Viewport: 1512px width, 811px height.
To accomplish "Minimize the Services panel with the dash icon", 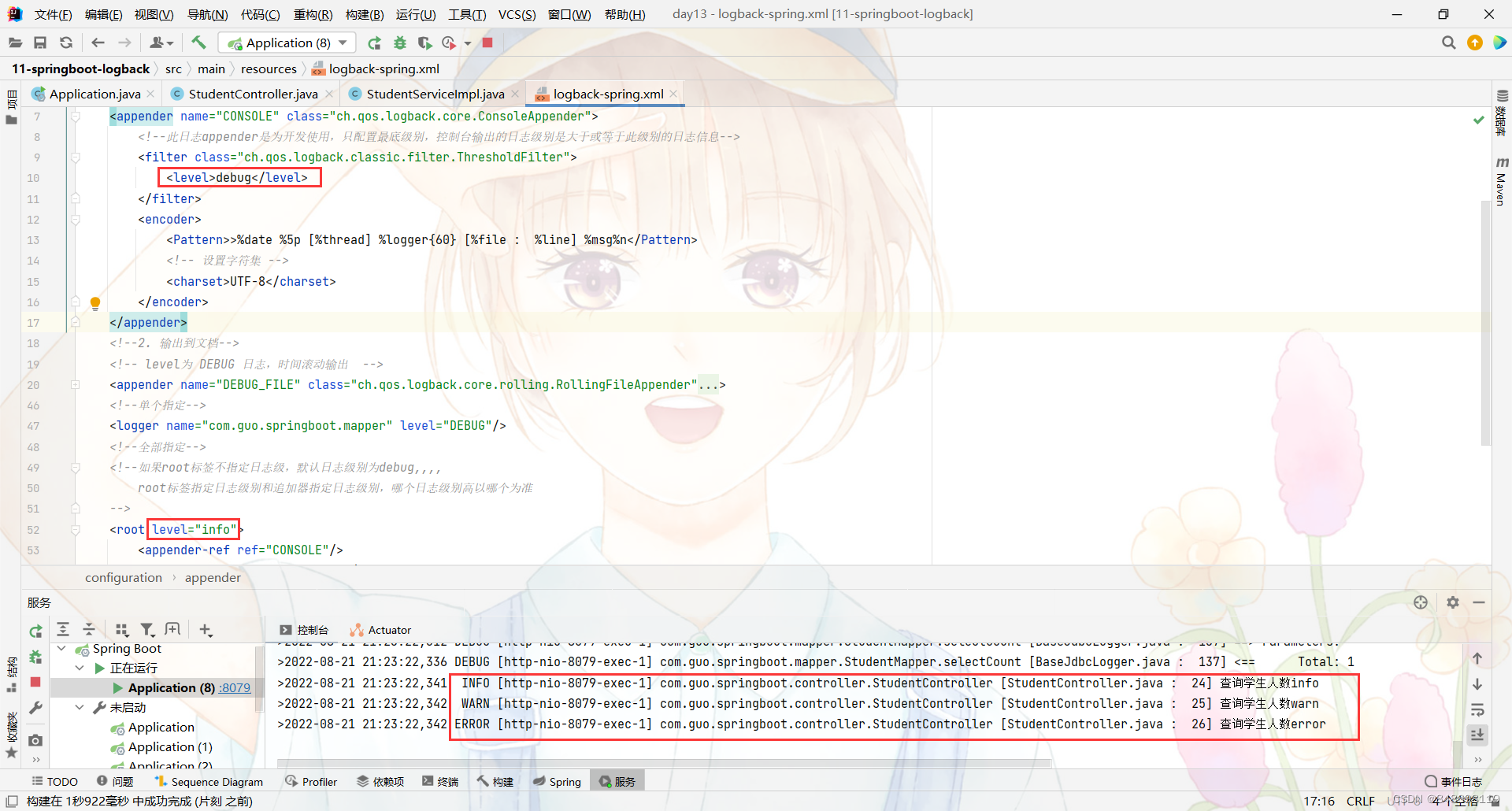I will [x=1479, y=602].
